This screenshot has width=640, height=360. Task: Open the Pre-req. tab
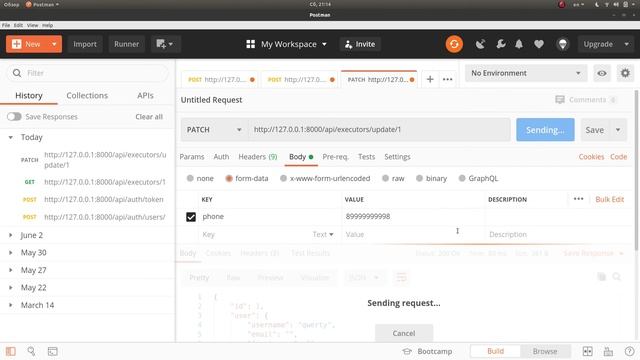tap(335, 157)
